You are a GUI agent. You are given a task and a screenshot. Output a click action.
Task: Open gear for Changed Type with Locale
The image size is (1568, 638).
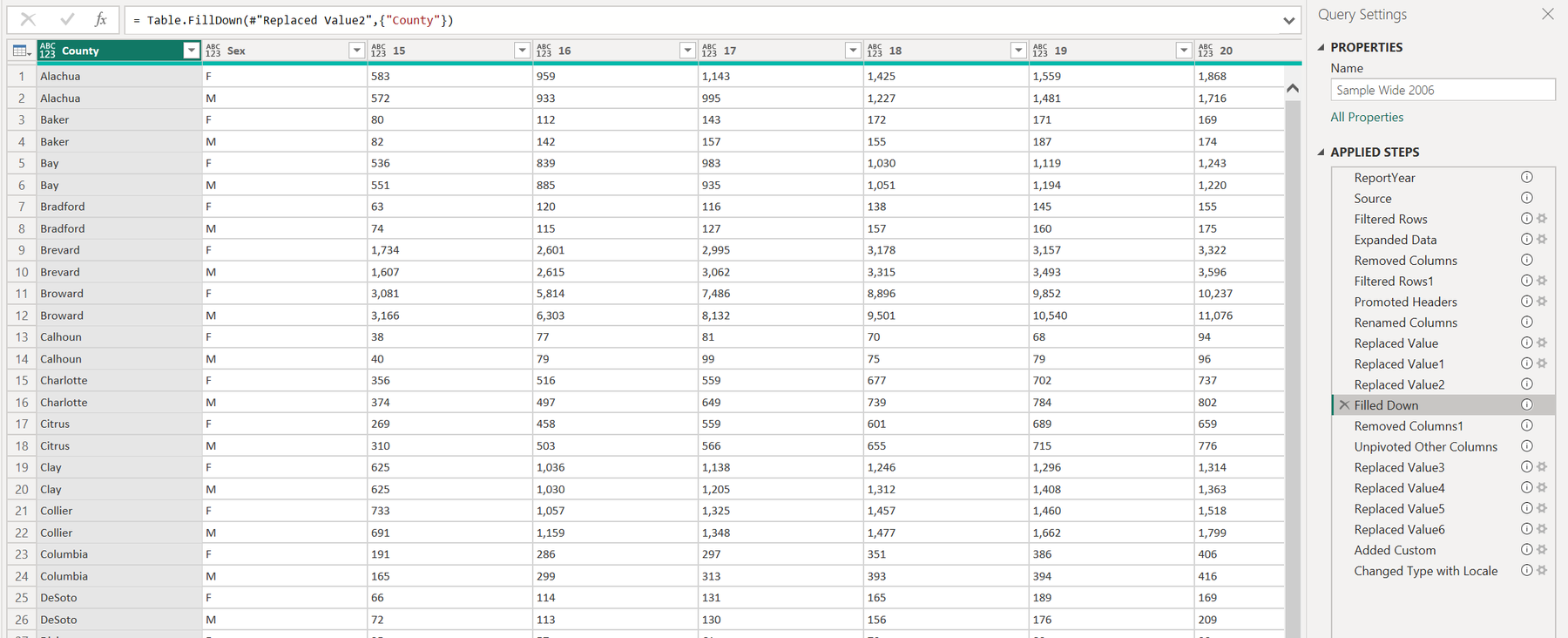click(x=1542, y=571)
